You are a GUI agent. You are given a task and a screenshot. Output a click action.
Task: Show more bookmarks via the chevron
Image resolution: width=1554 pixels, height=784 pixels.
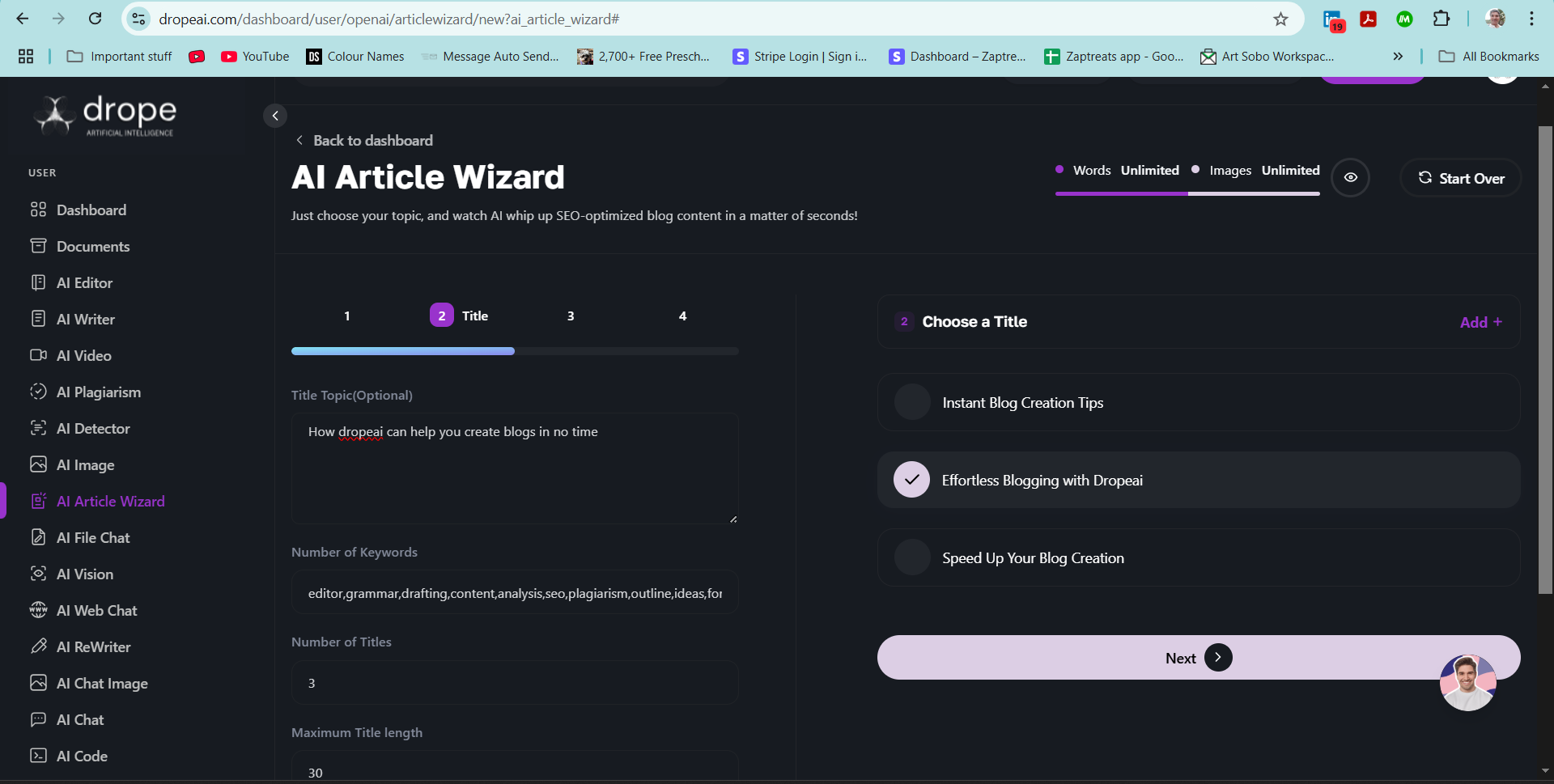pos(1398,56)
